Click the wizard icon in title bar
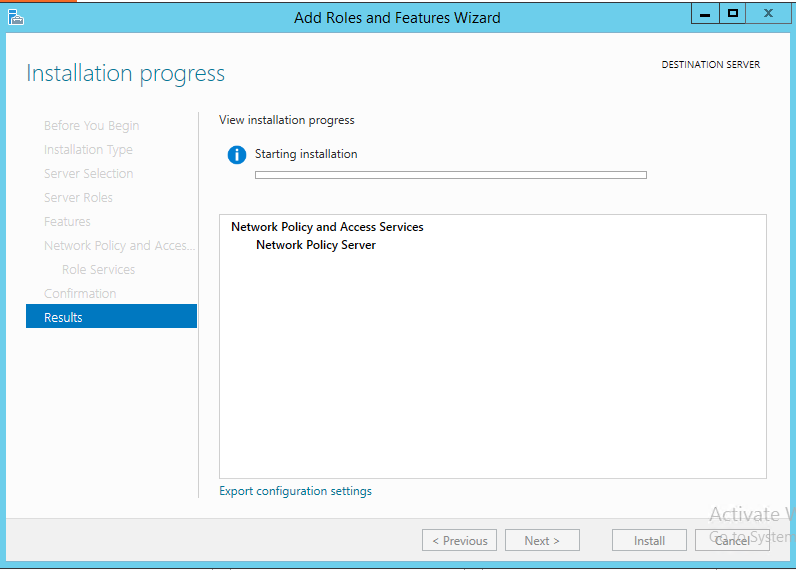 (14, 16)
